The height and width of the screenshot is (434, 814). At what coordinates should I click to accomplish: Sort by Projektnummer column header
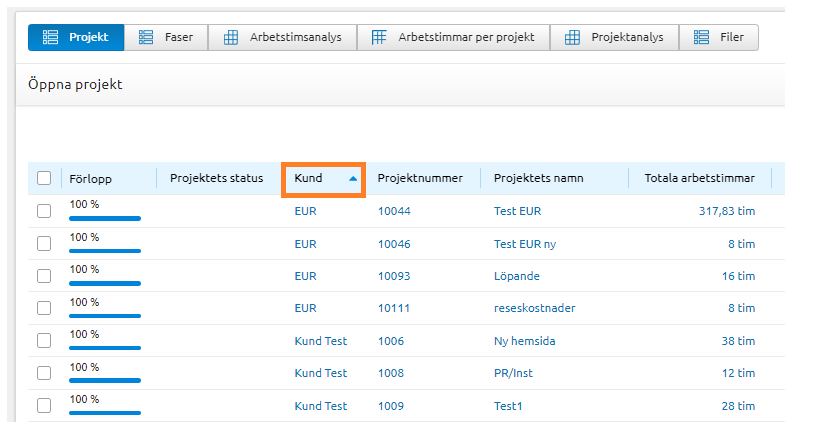pos(420,178)
